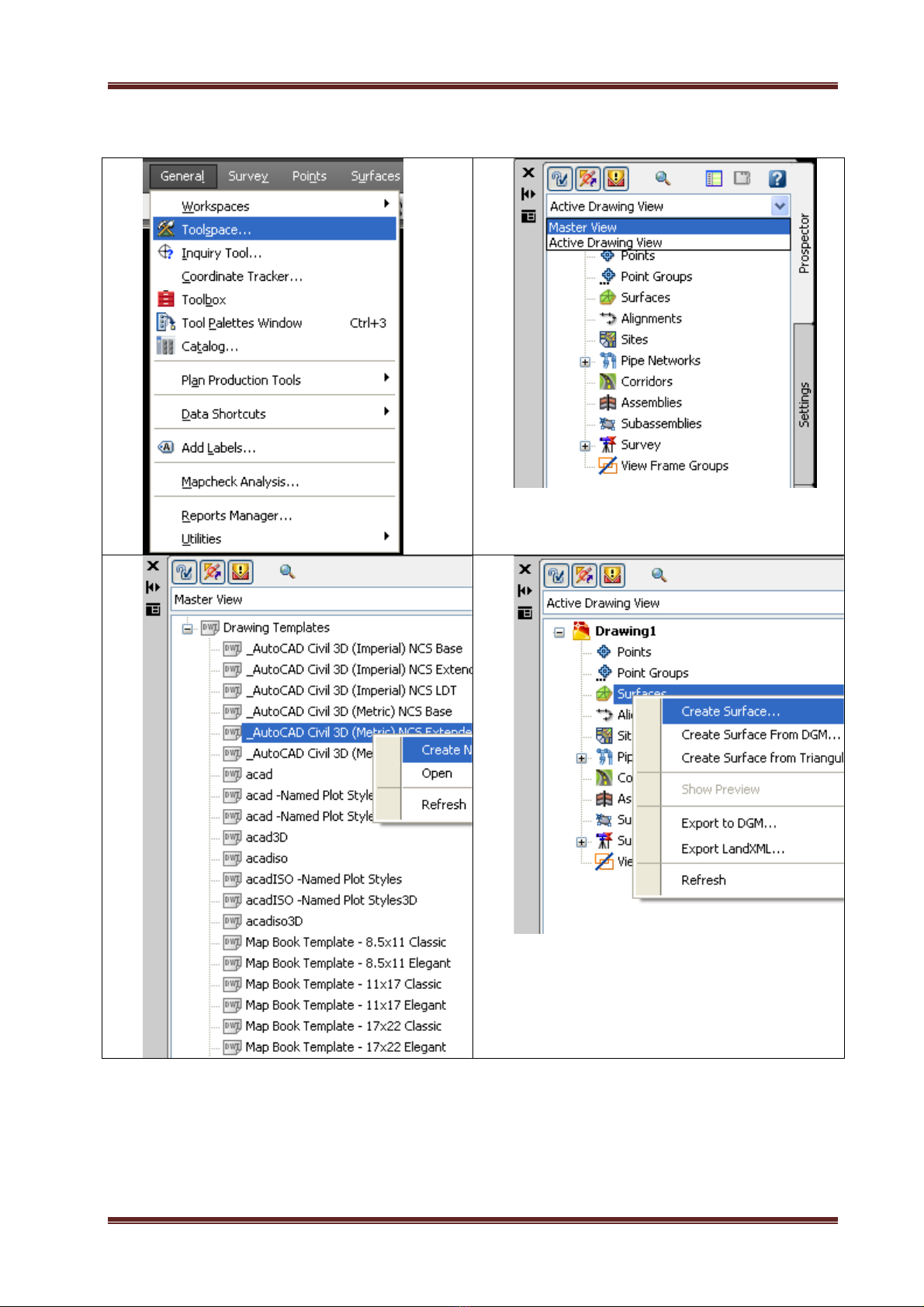Click the Add Labels icon in General menu

pyautogui.click(x=165, y=447)
